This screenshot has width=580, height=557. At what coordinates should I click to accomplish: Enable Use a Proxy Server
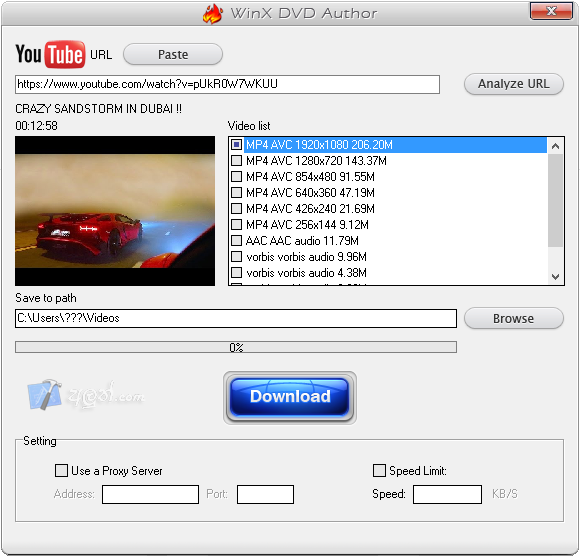(61, 470)
